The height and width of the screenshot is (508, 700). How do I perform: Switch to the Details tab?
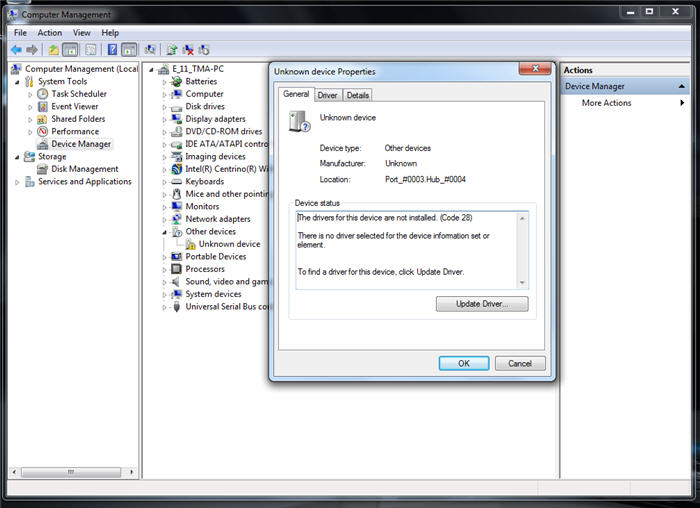(x=358, y=95)
